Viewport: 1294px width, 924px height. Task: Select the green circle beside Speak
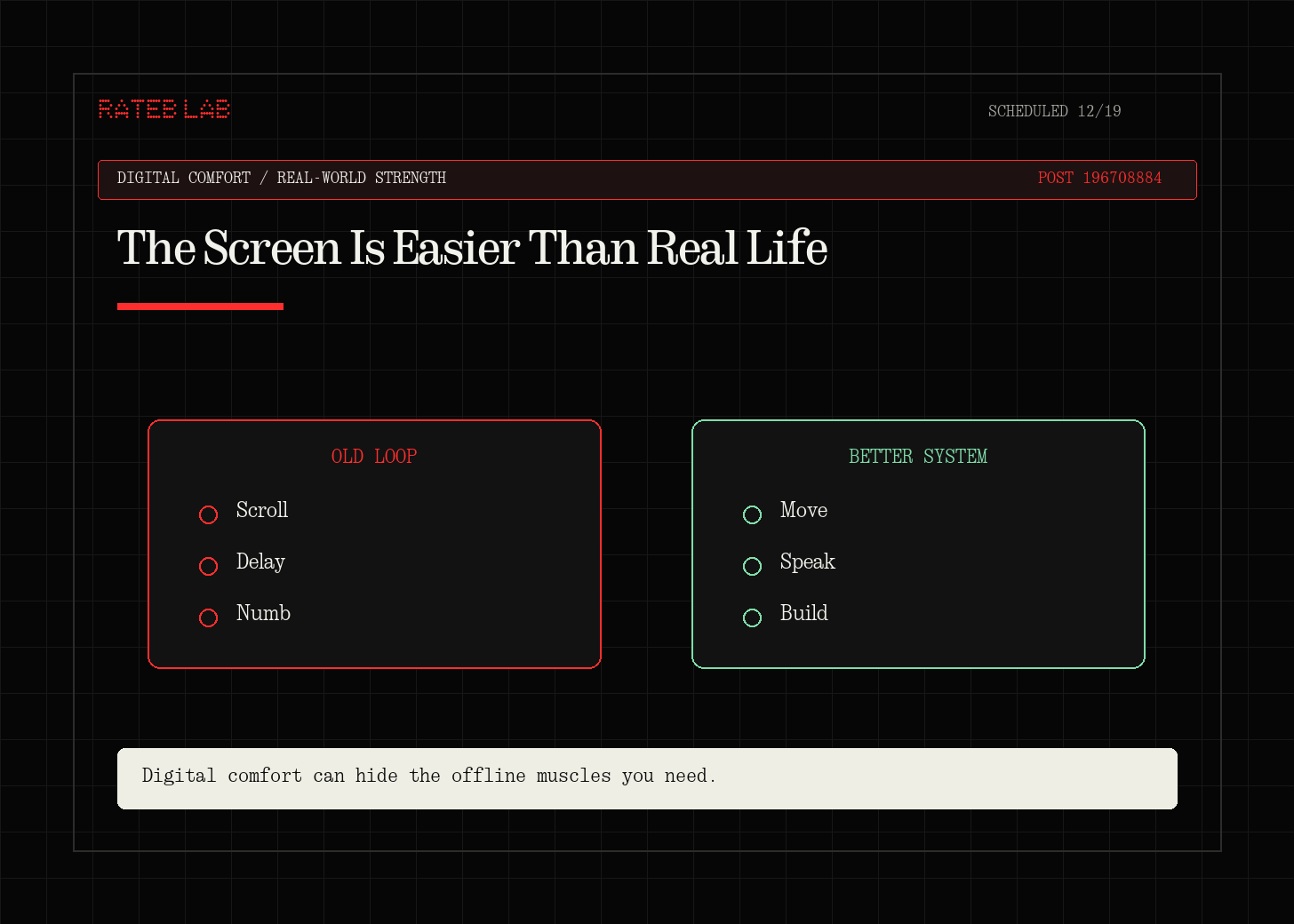click(753, 566)
